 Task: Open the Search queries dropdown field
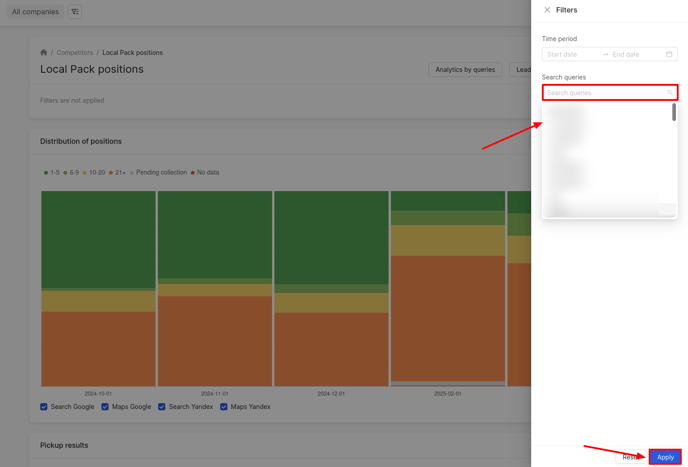click(x=604, y=93)
